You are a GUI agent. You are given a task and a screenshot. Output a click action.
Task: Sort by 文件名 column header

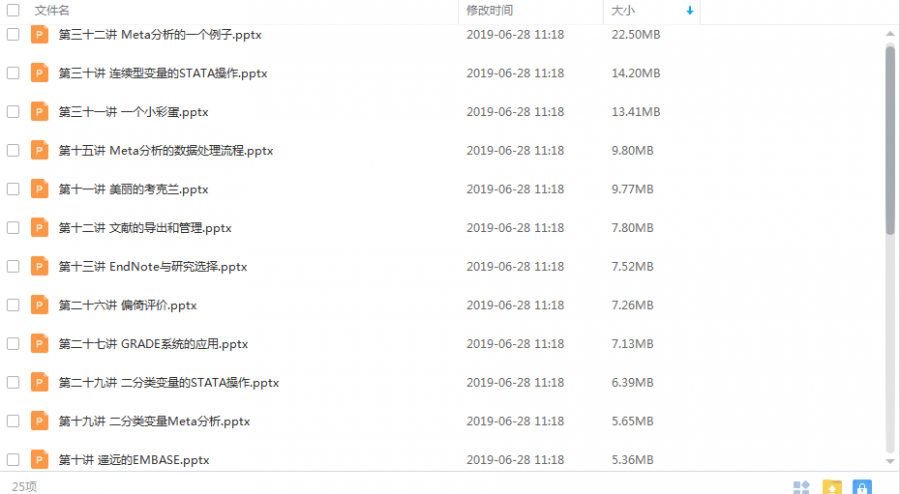click(52, 10)
